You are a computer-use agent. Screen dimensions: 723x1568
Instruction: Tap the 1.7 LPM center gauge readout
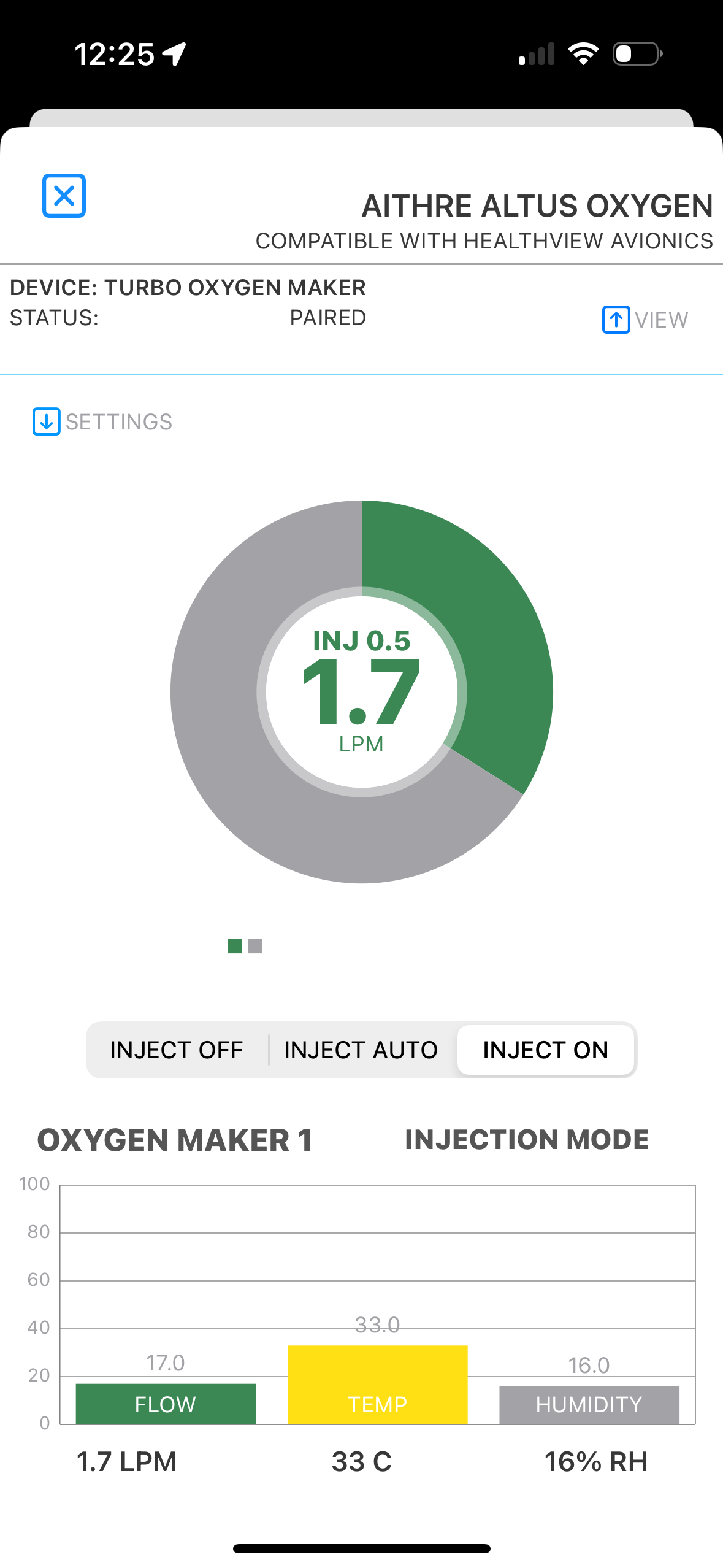[x=361, y=692]
